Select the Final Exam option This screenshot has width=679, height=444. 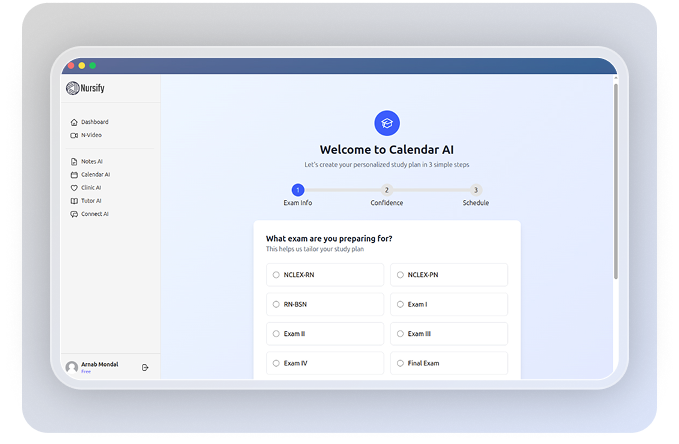400,363
